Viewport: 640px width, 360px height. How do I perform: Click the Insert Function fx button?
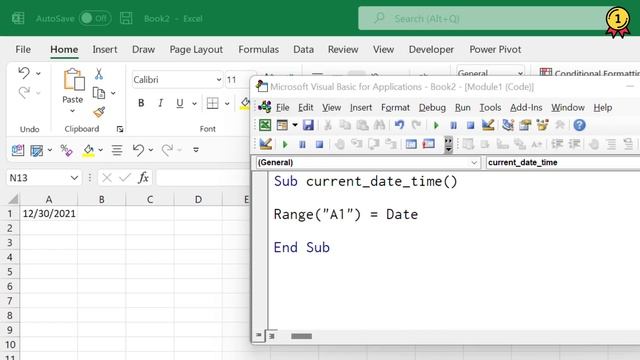pos(143,178)
